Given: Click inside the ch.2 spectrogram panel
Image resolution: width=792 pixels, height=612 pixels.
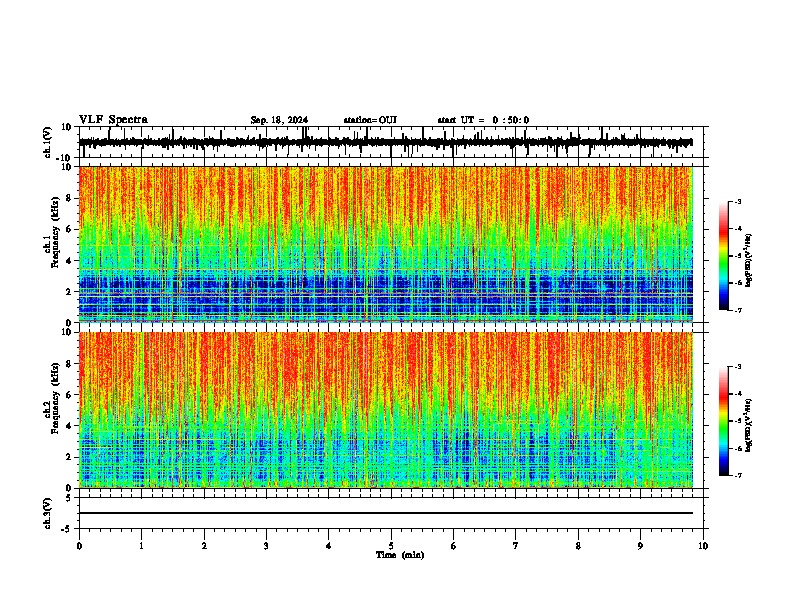Looking at the screenshot, I should 385,410.
